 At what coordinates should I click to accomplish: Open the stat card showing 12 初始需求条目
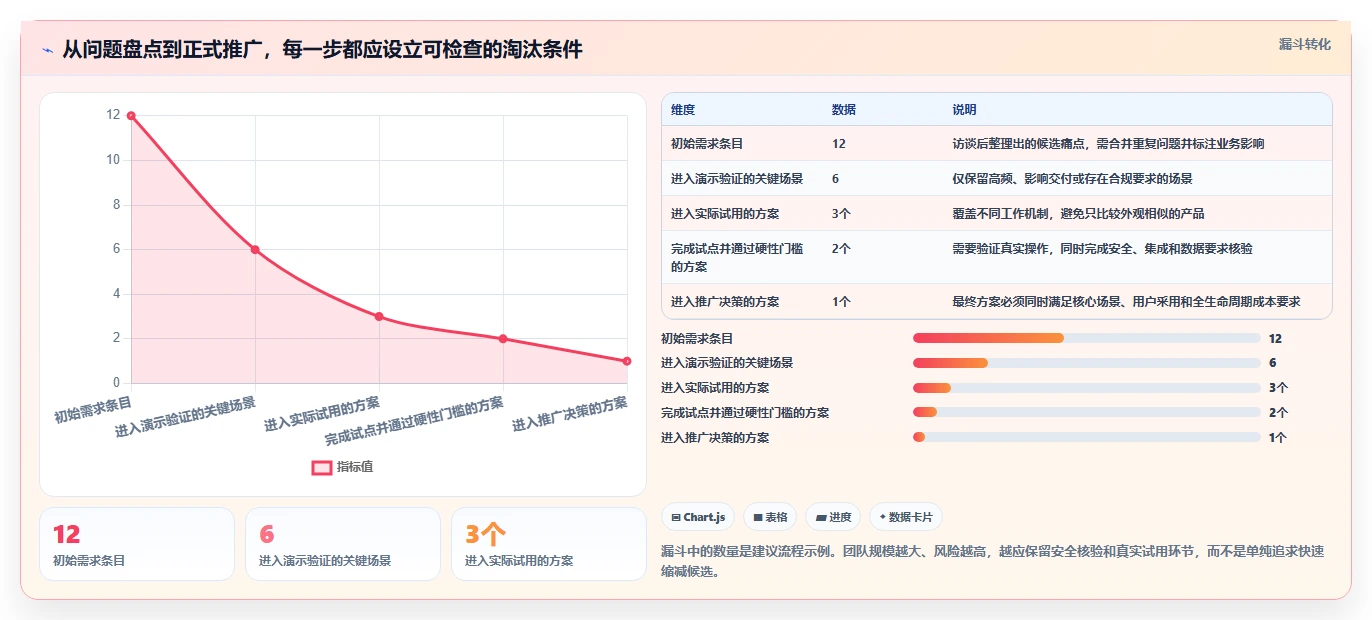tap(137, 544)
